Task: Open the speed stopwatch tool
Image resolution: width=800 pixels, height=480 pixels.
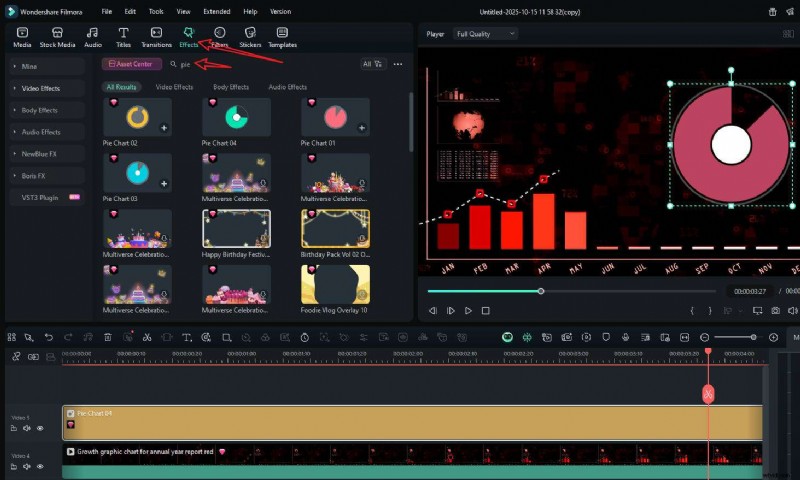Action: pyautogui.click(x=305, y=337)
